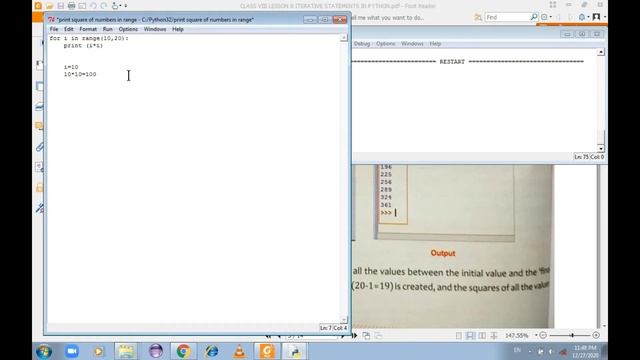
Task: Click the Foxit hand tool icon
Action: 115,6
